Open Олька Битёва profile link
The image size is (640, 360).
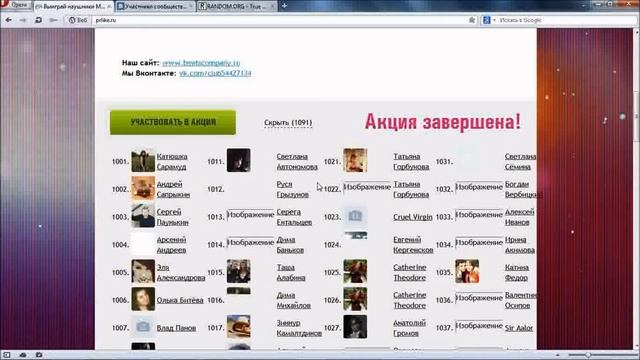coord(180,300)
